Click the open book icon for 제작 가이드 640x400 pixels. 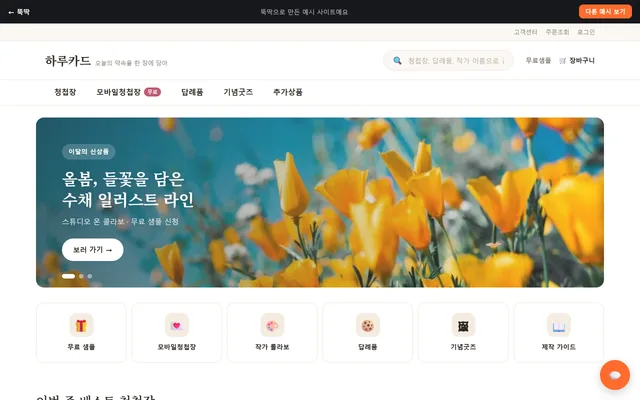(559, 325)
